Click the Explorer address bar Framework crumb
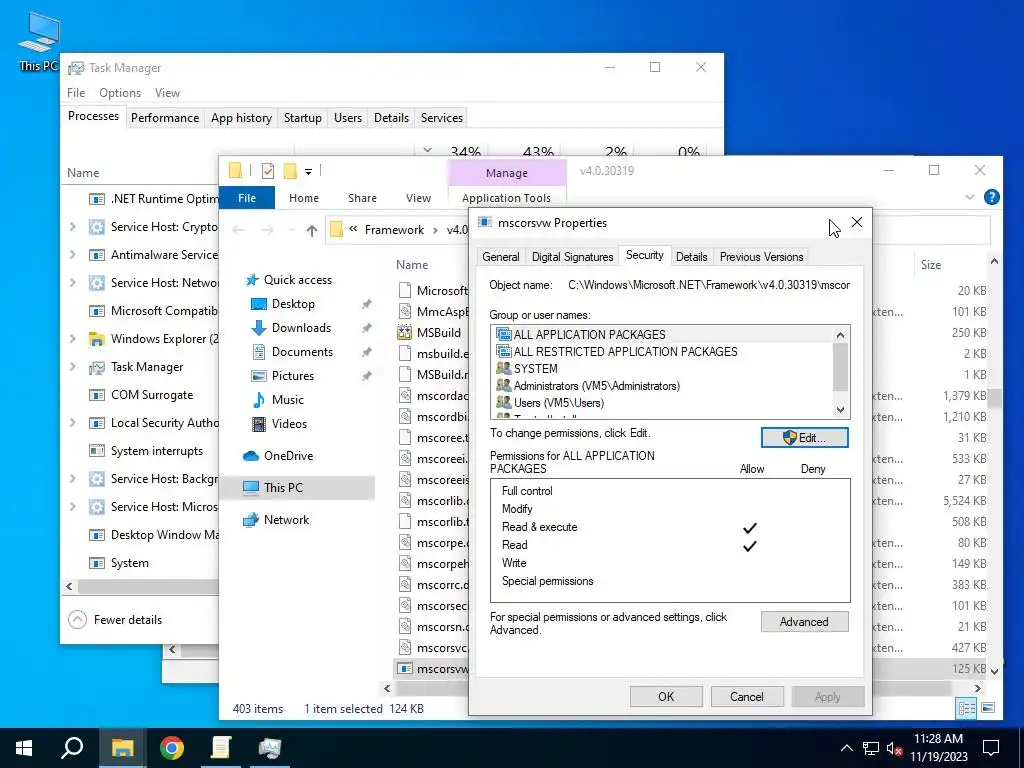Image resolution: width=1024 pixels, height=768 pixels. (x=394, y=230)
